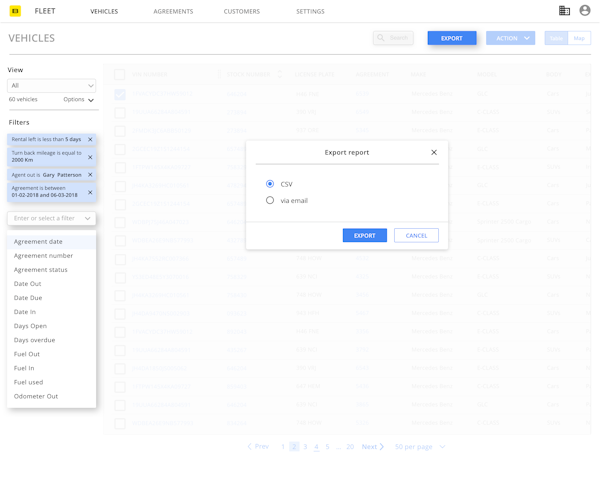Choose 'Agreement status' filter option
The width and height of the screenshot is (600, 480).
click(51, 270)
